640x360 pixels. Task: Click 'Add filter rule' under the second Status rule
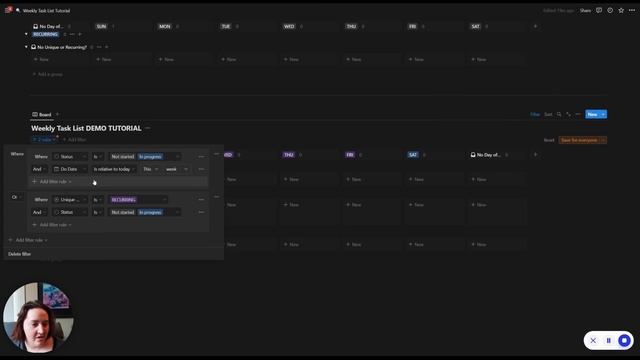[x=52, y=225]
